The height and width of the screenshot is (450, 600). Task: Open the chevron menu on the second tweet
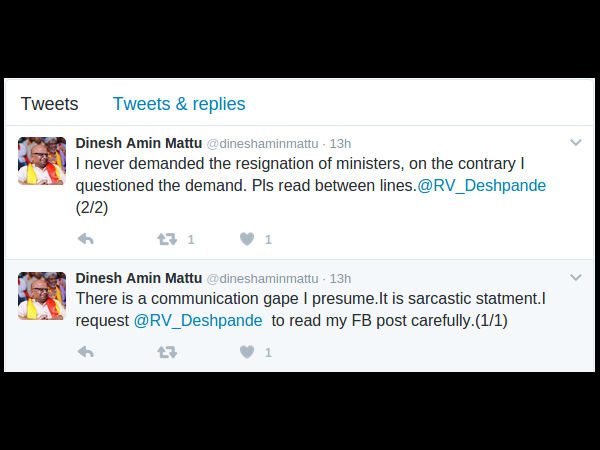576,277
